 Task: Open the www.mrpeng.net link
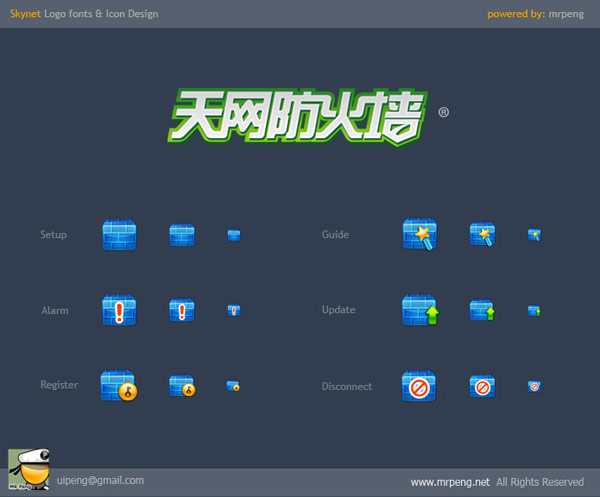[450, 482]
